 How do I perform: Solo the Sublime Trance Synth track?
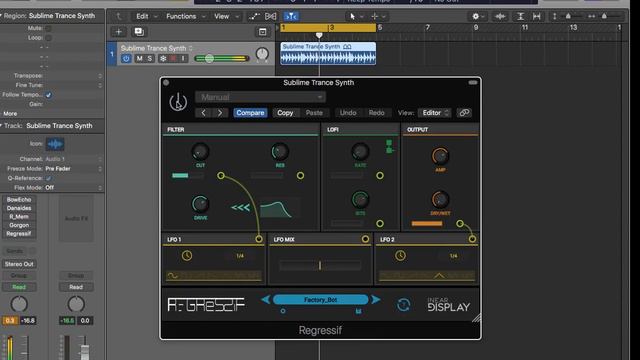coord(150,59)
